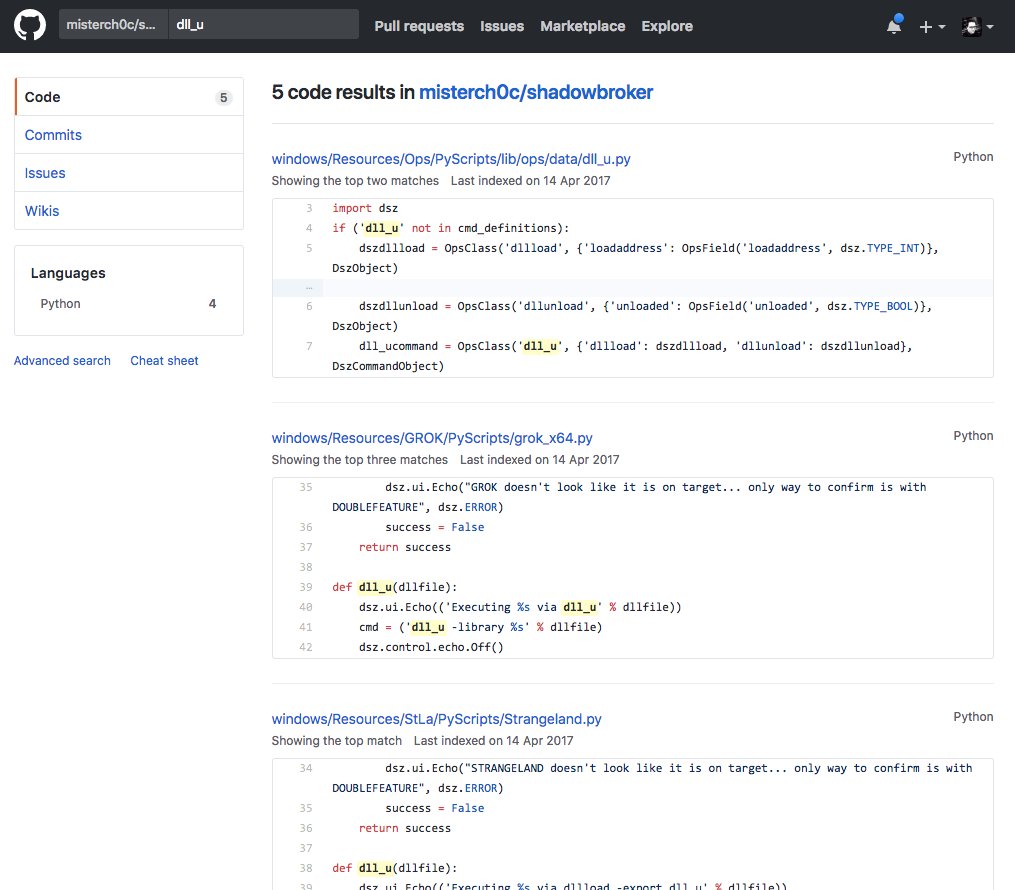Click line number 39 in grok_x64.py snippet
The width and height of the screenshot is (1015, 890).
(x=306, y=587)
